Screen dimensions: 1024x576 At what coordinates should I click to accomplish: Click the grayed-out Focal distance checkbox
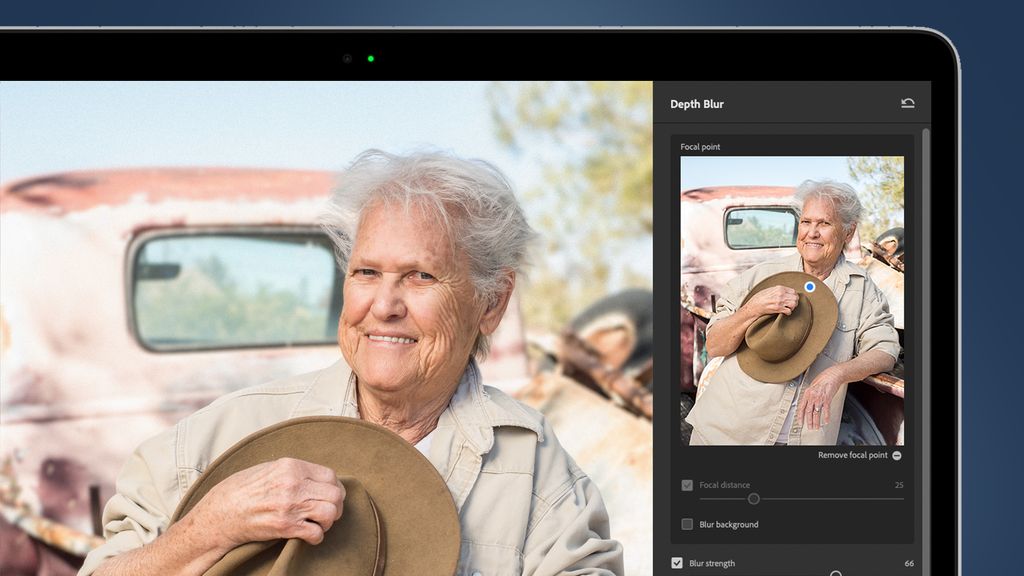click(687, 485)
